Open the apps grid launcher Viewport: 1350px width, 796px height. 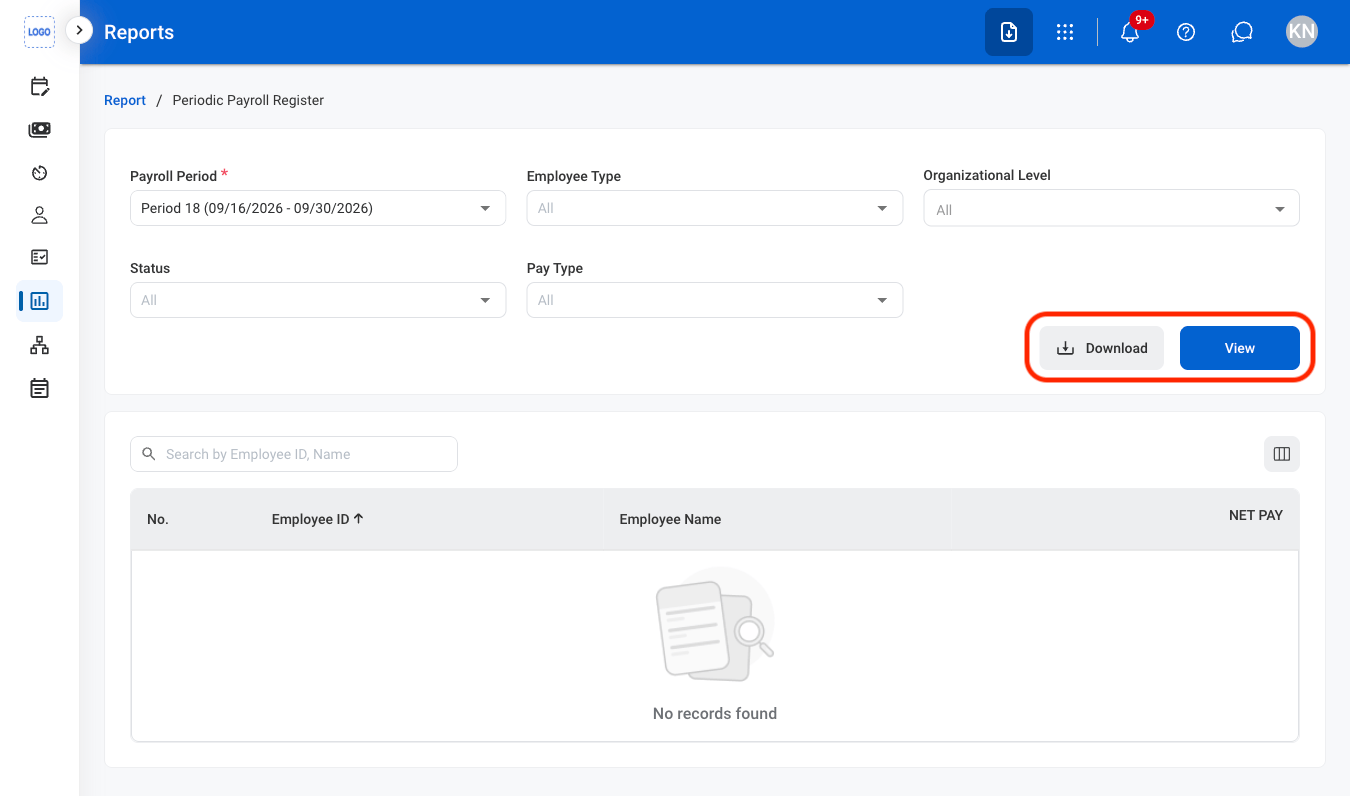pyautogui.click(x=1065, y=32)
